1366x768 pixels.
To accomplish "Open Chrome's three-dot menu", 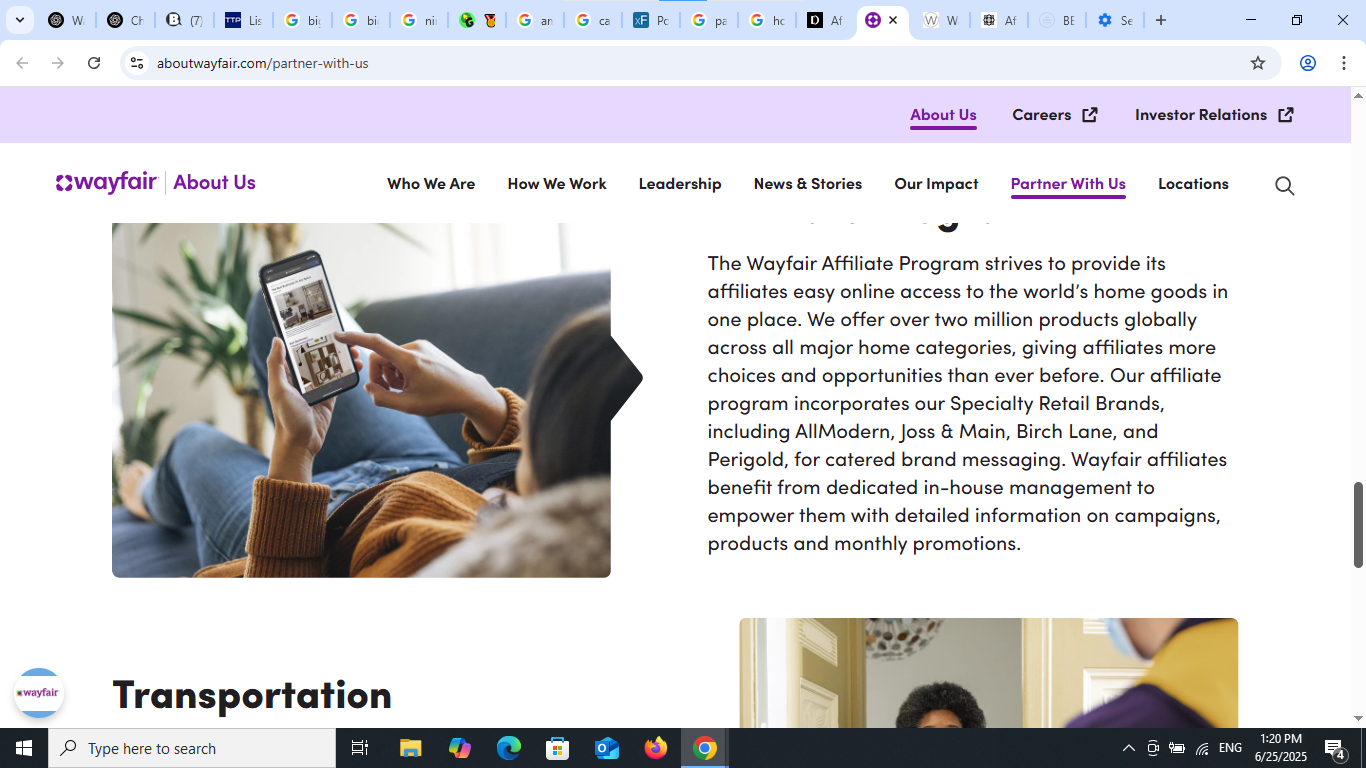I will coord(1343,63).
